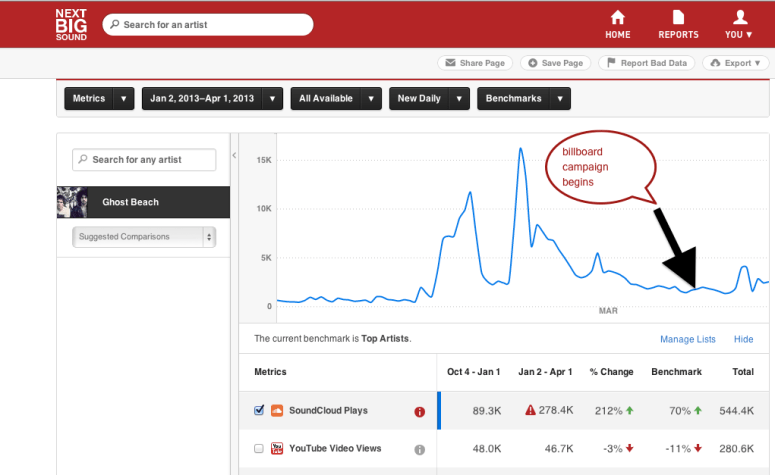The image size is (775, 475).
Task: Open the Benchmarks dropdown
Action: pos(524,99)
